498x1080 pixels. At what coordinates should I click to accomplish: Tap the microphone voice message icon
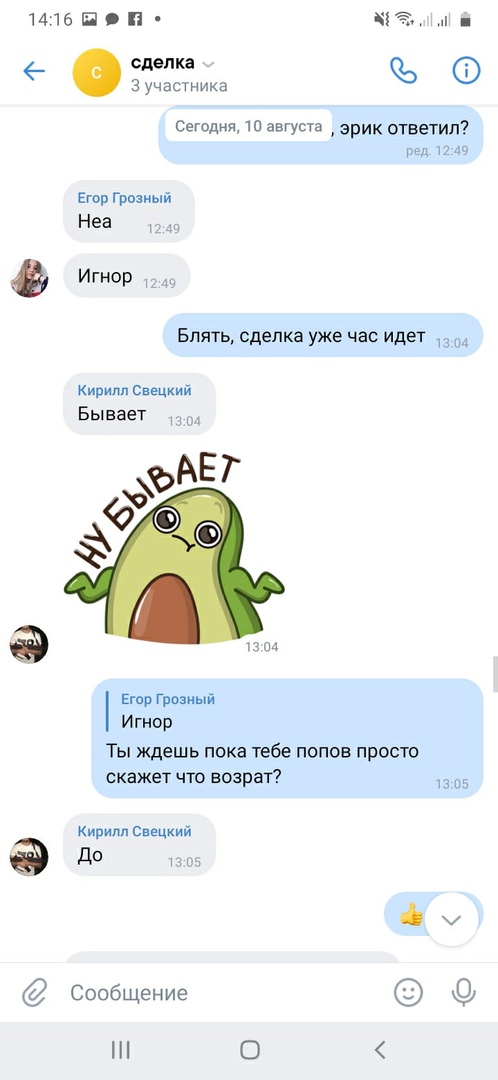(464, 993)
